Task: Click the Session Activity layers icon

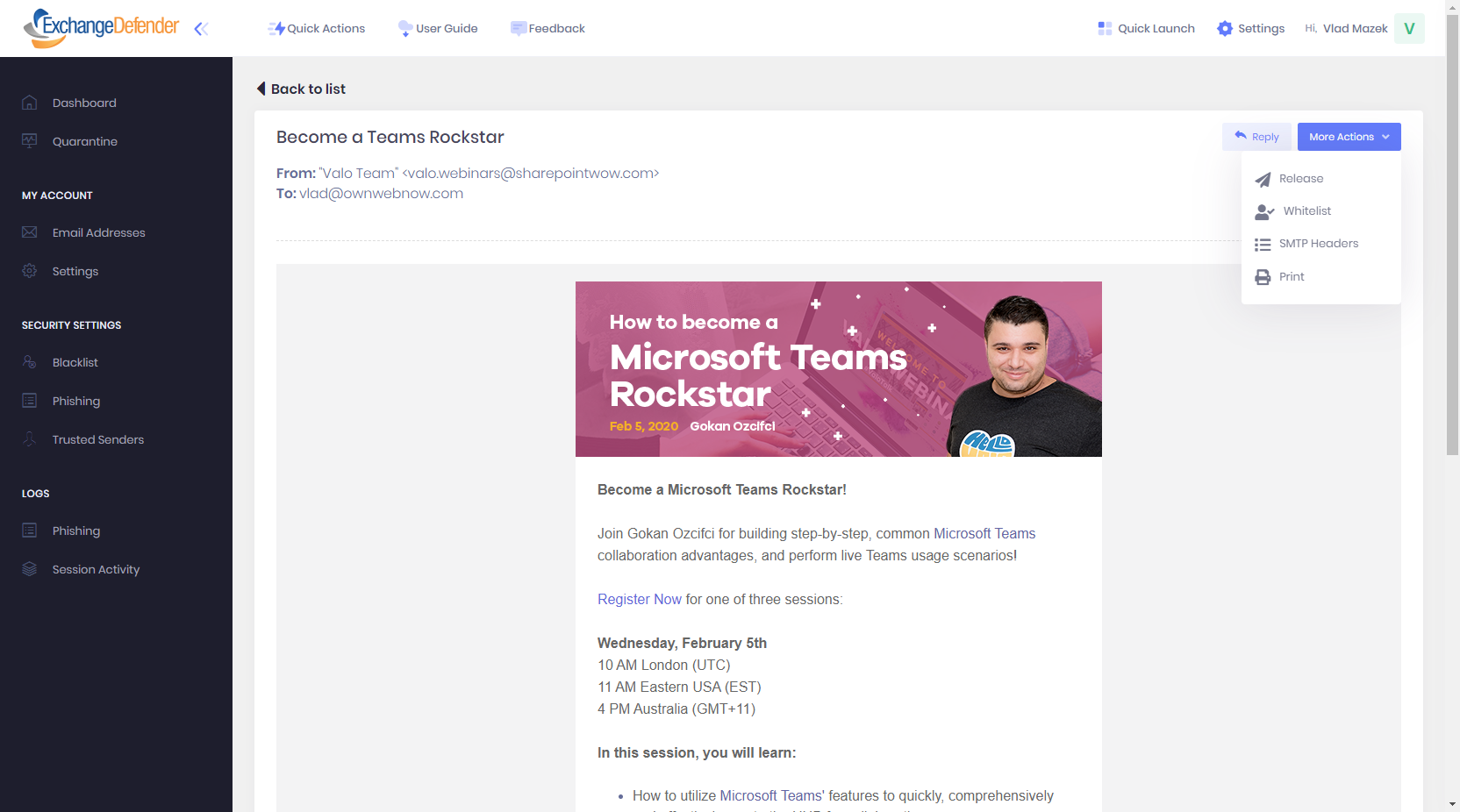Action: 30,569
